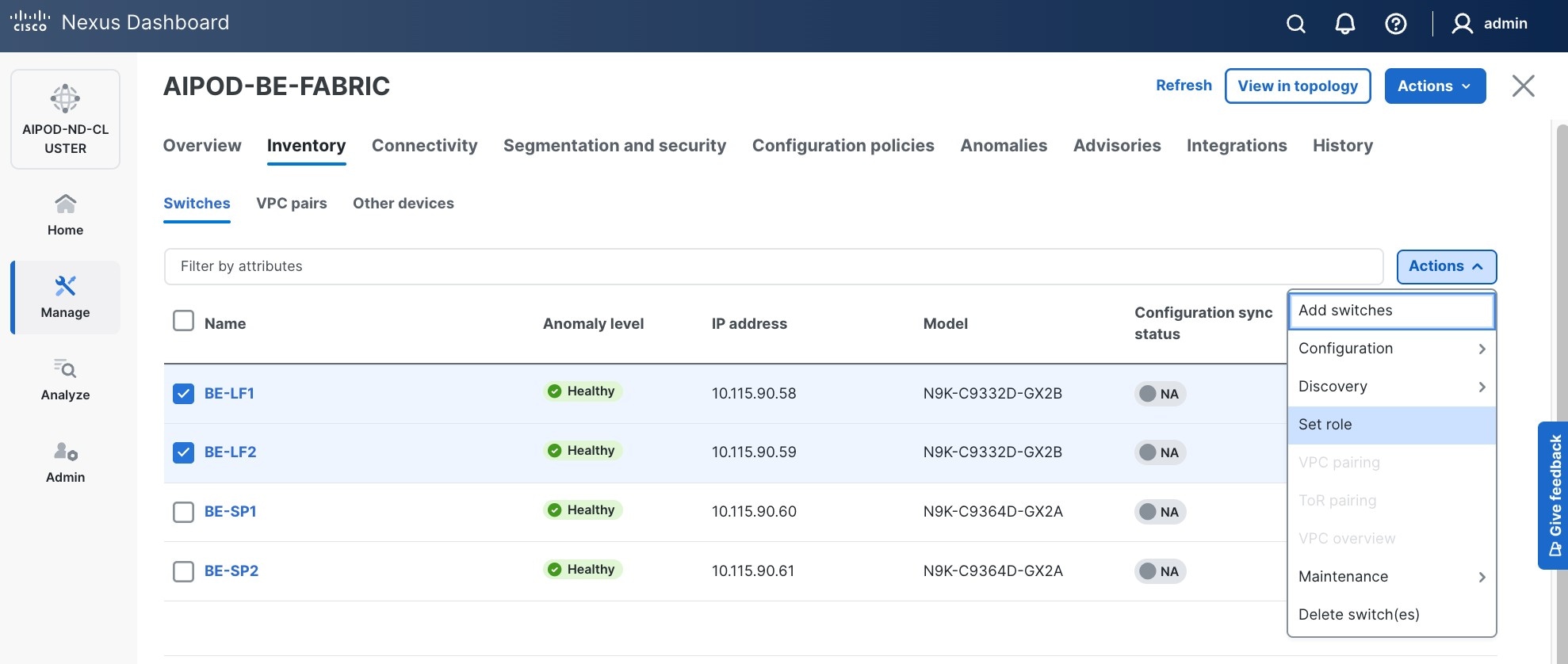Open the BE-SP2 switch link

[x=231, y=571]
